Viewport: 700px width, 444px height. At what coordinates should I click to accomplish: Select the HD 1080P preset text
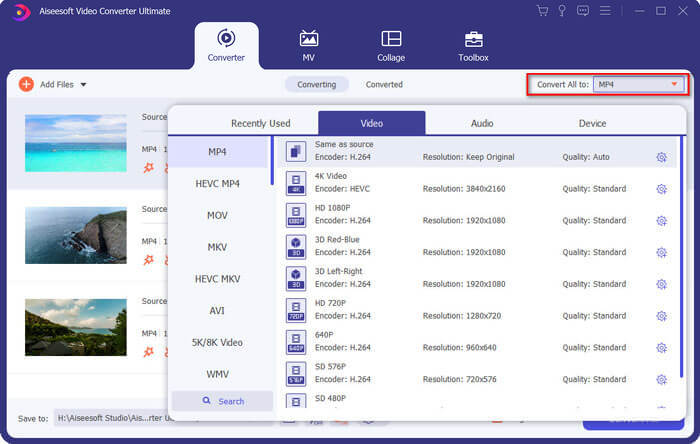tap(333, 207)
